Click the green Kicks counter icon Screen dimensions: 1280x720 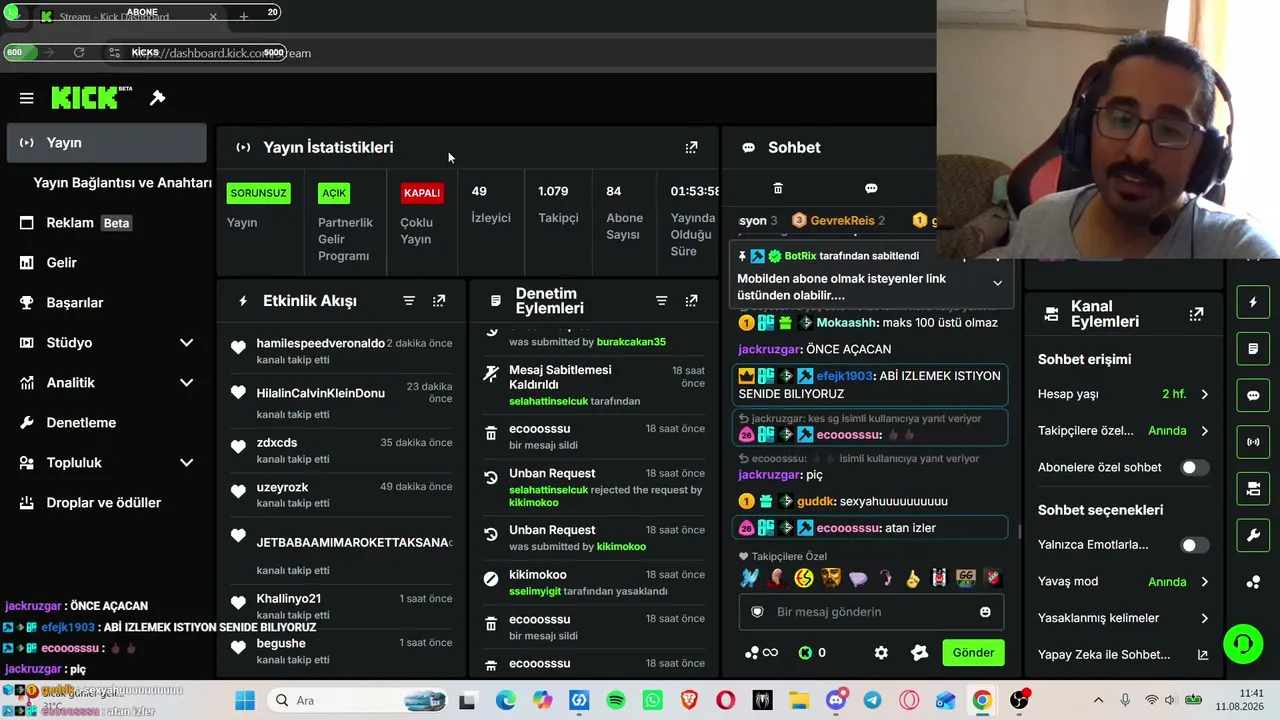(805, 653)
